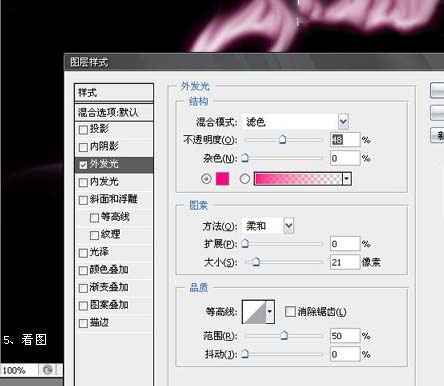Click the 抖动 jitter slider handle
The width and height of the screenshot is (444, 386).
245,354
